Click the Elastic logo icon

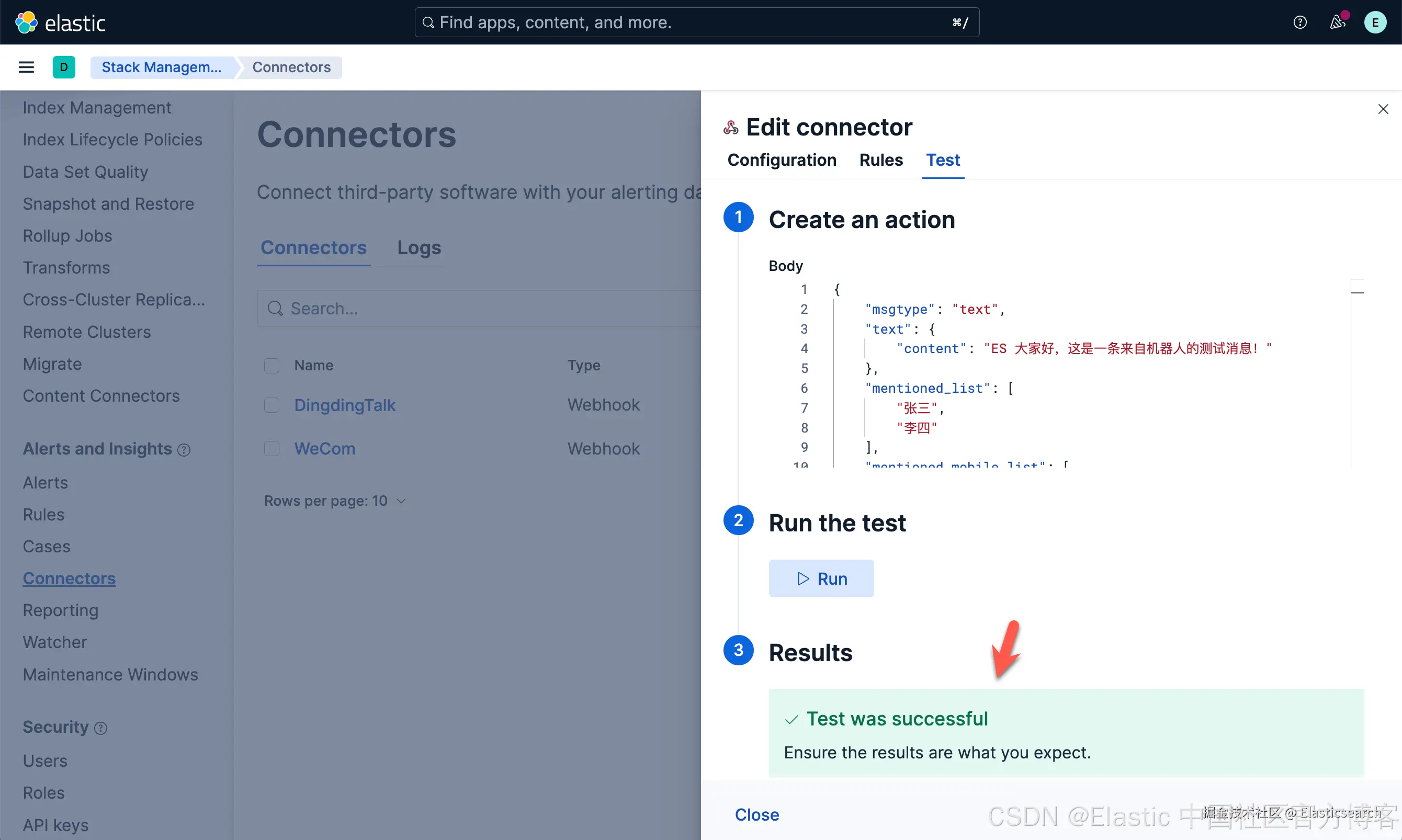click(x=26, y=22)
